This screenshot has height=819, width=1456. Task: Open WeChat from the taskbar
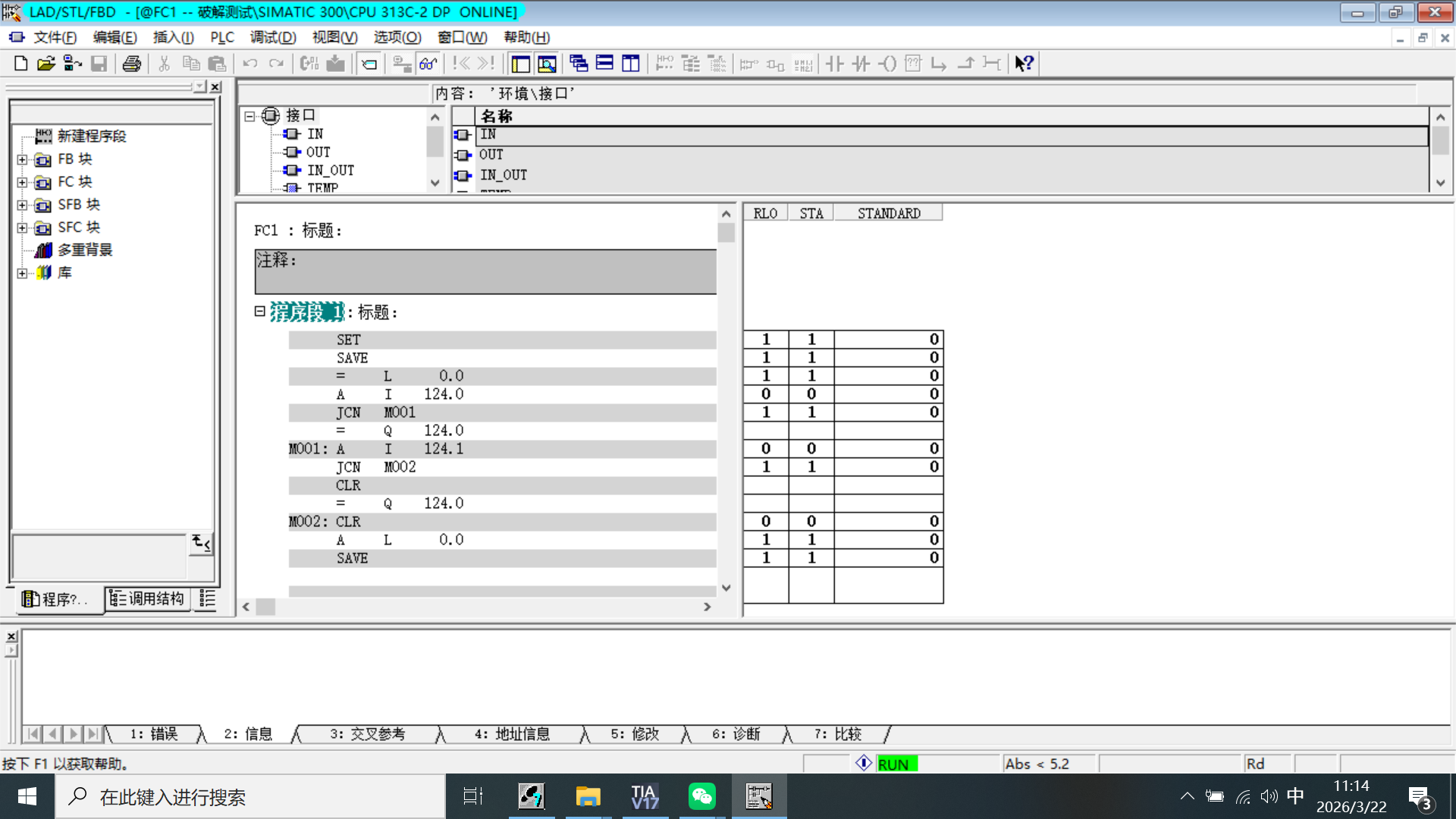point(701,796)
